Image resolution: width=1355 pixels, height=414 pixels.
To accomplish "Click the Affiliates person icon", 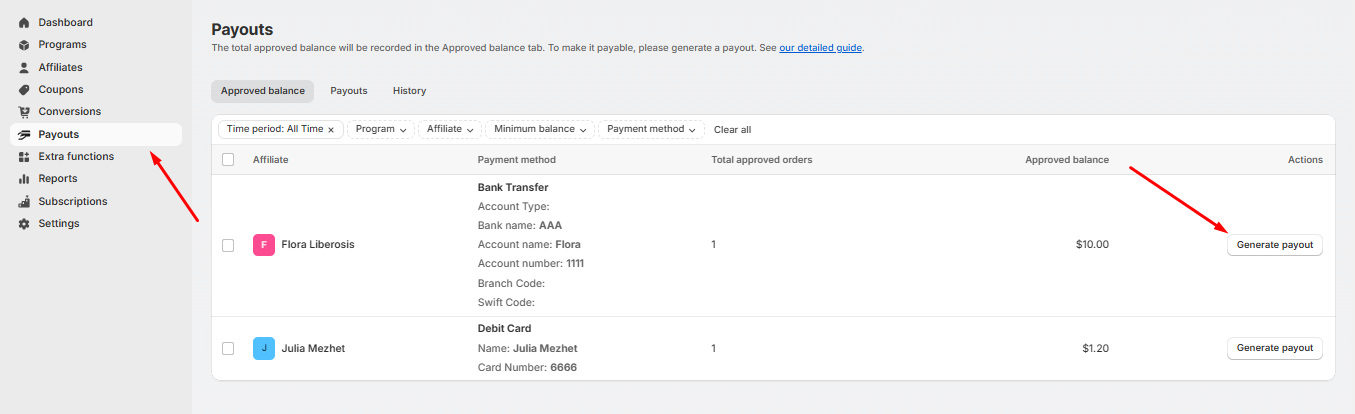I will [24, 67].
